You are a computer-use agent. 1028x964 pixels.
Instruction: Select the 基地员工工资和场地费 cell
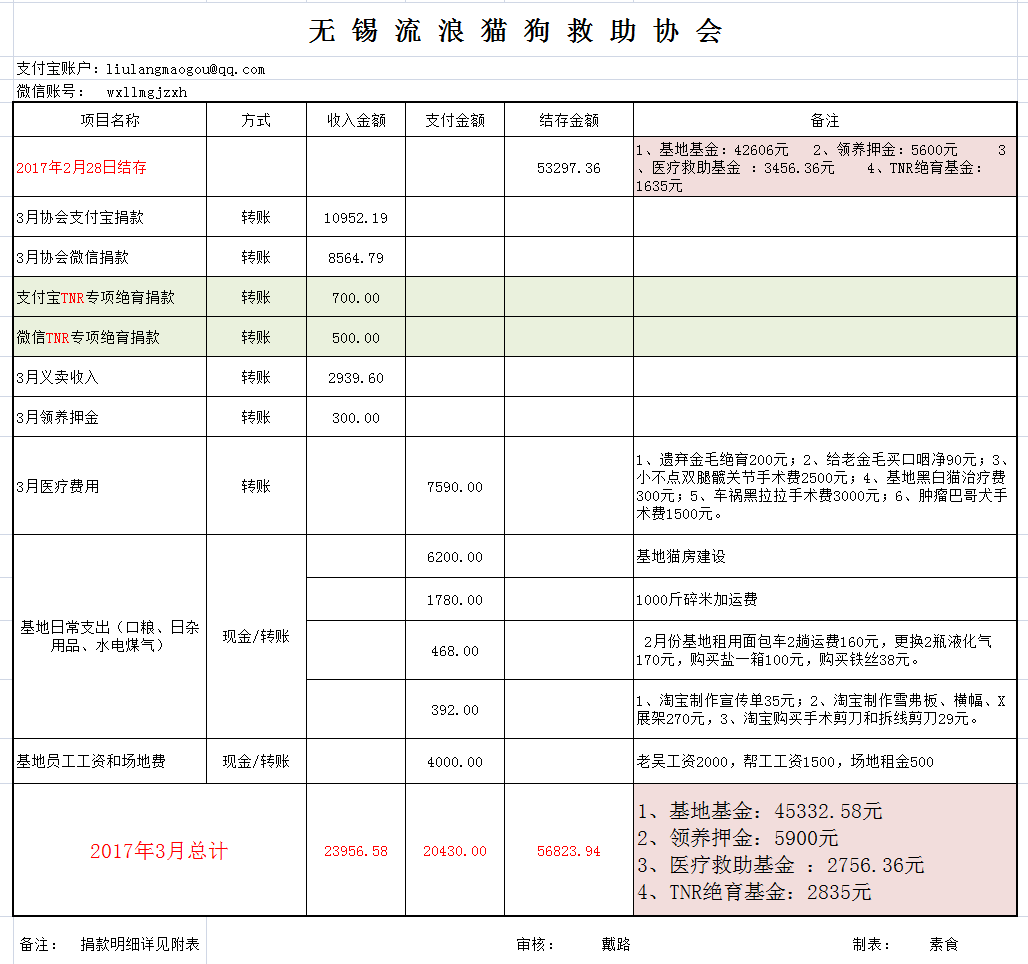110,761
